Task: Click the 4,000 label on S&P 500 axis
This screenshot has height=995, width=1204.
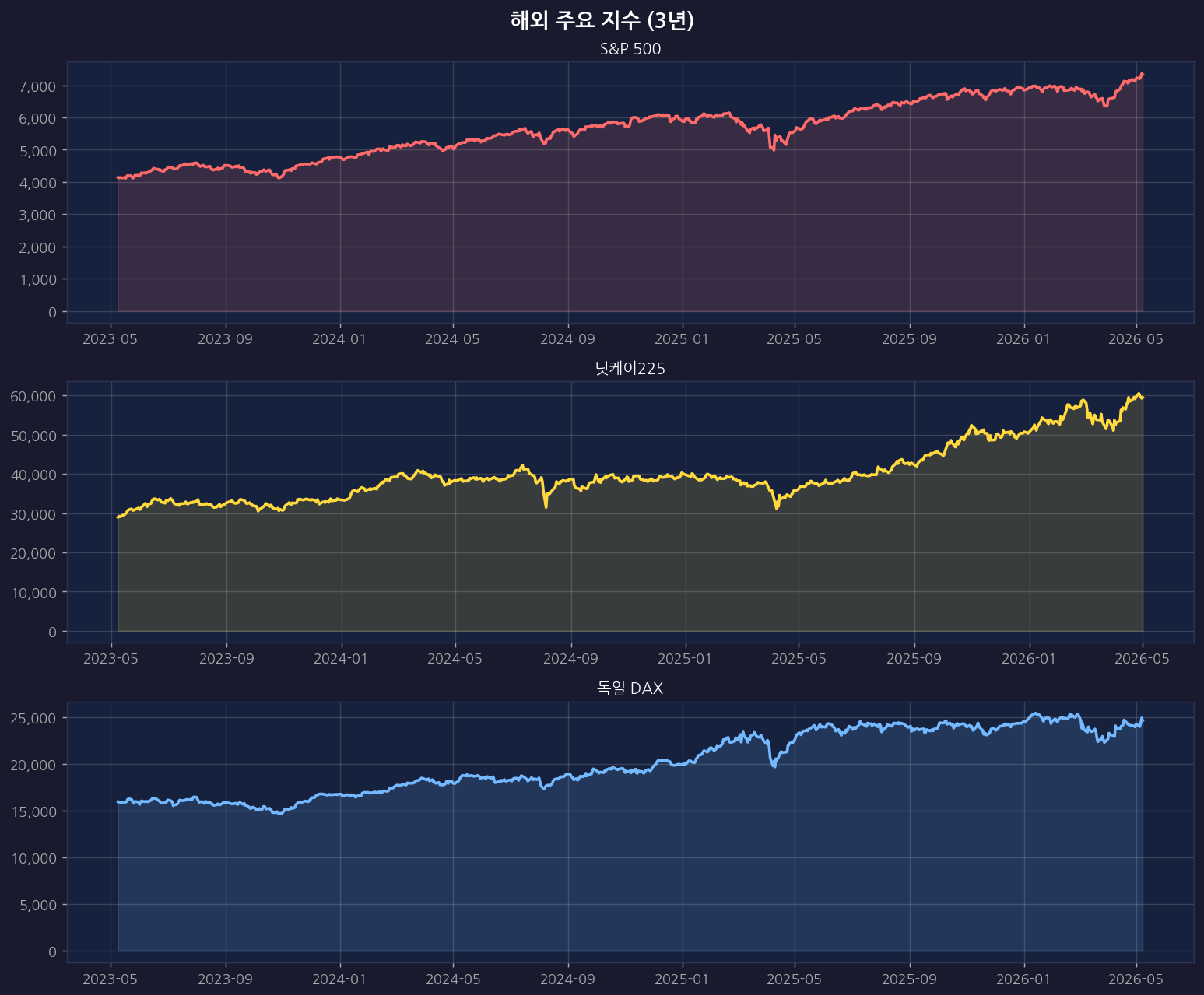Action: pos(37,182)
